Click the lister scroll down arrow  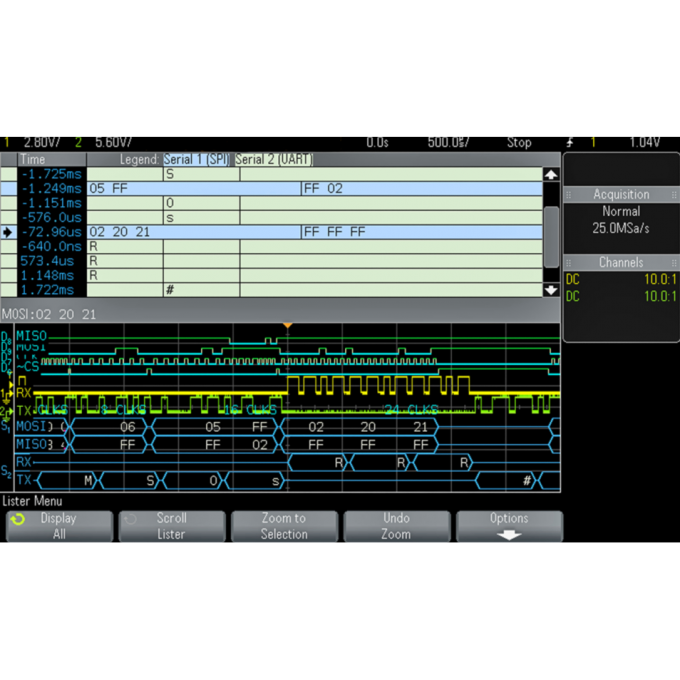[551, 290]
